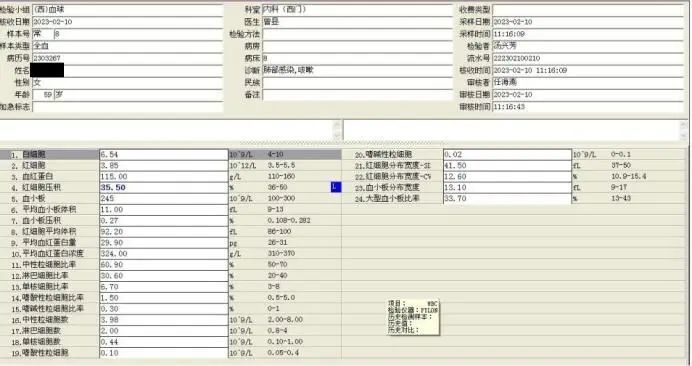
Task: Click the empty 加急标志 field
Action: tap(128, 107)
